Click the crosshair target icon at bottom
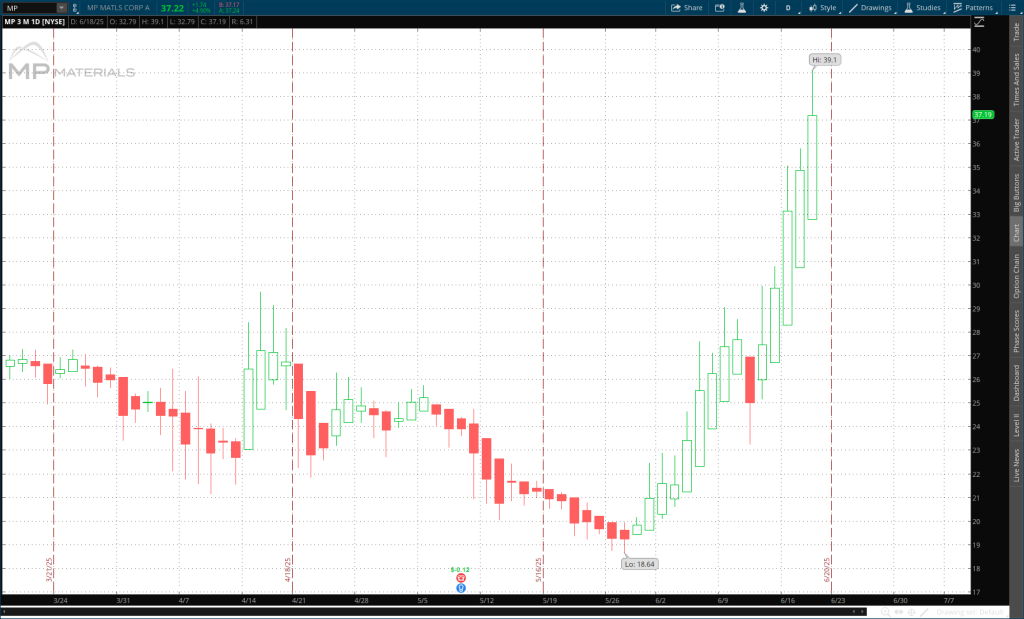 912,612
